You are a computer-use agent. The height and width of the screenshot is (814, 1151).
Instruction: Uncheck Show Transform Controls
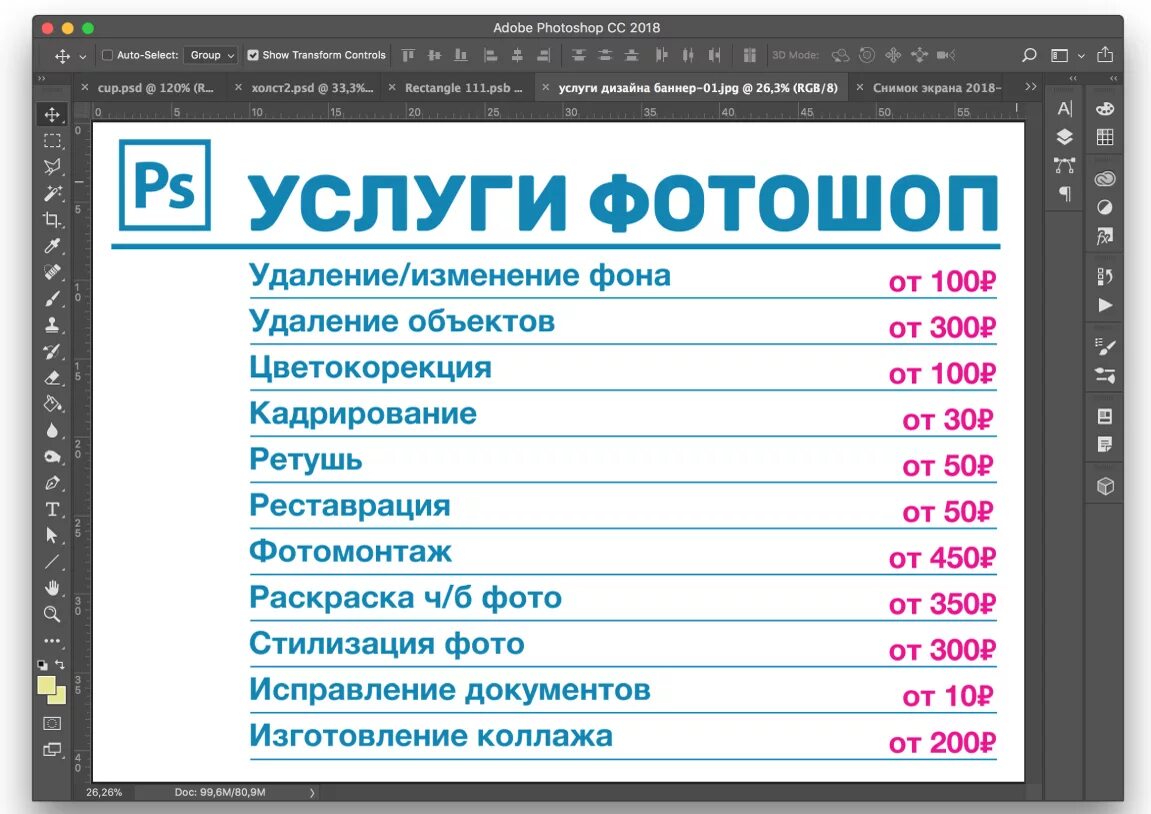[x=253, y=55]
